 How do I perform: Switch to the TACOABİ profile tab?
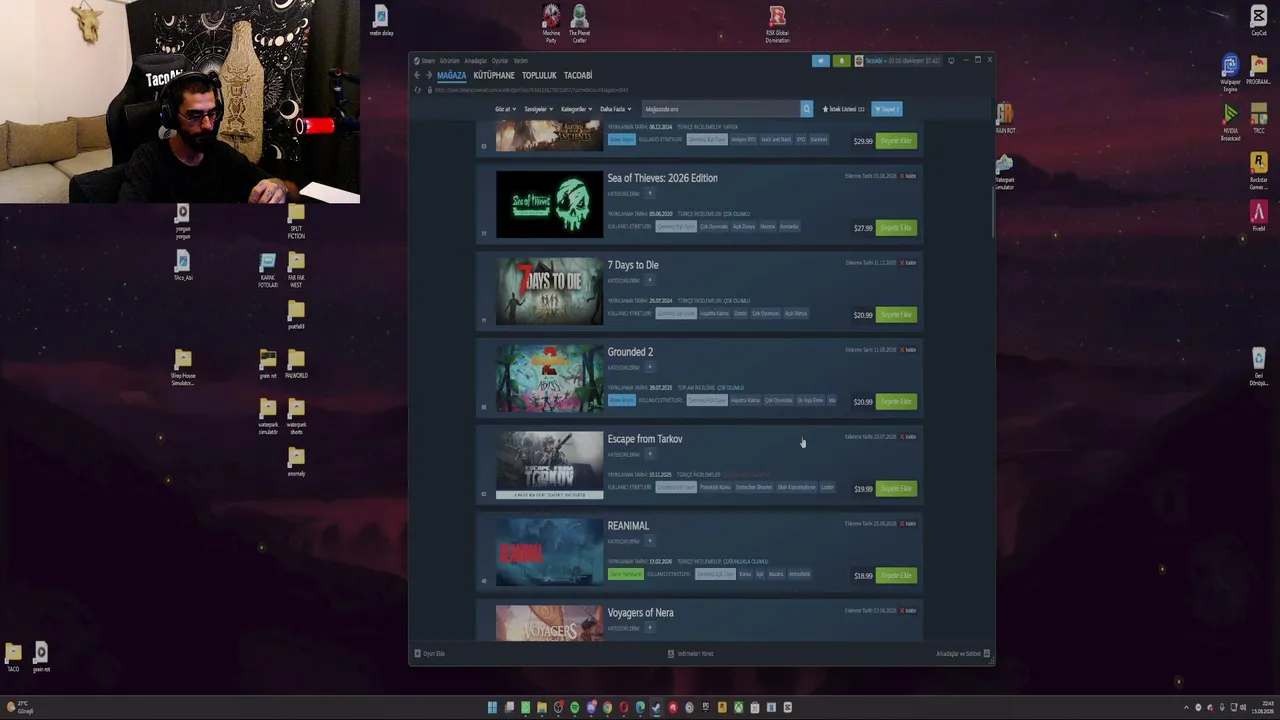click(x=578, y=75)
